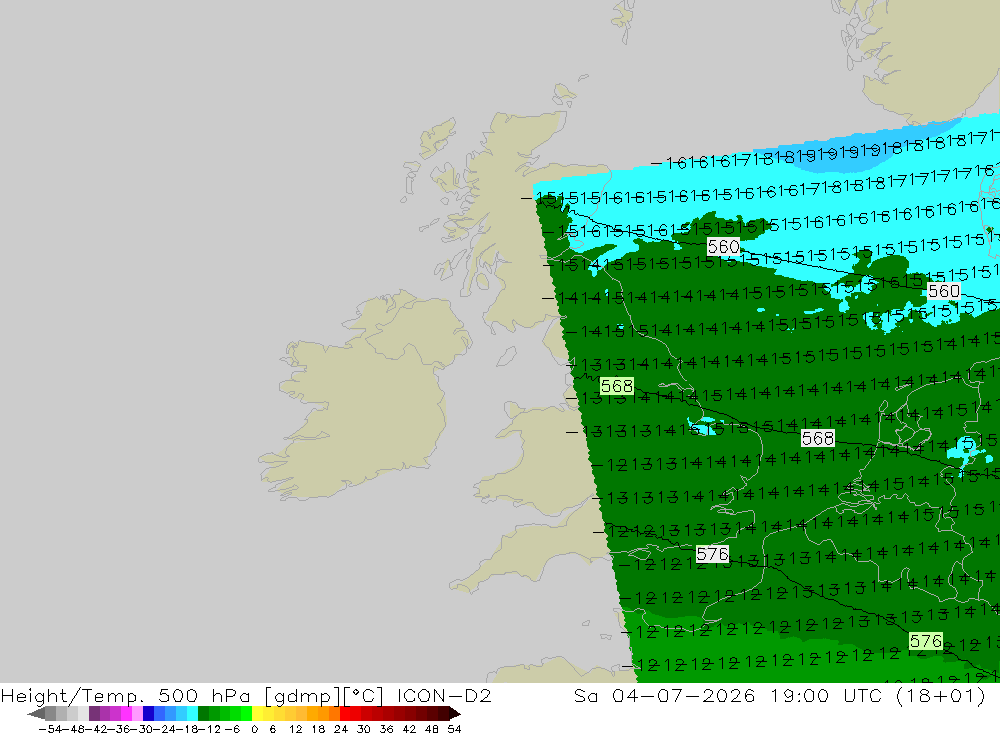Click the dark purple legend swatch
Screen dimensions: 1000x733
(x=94, y=714)
